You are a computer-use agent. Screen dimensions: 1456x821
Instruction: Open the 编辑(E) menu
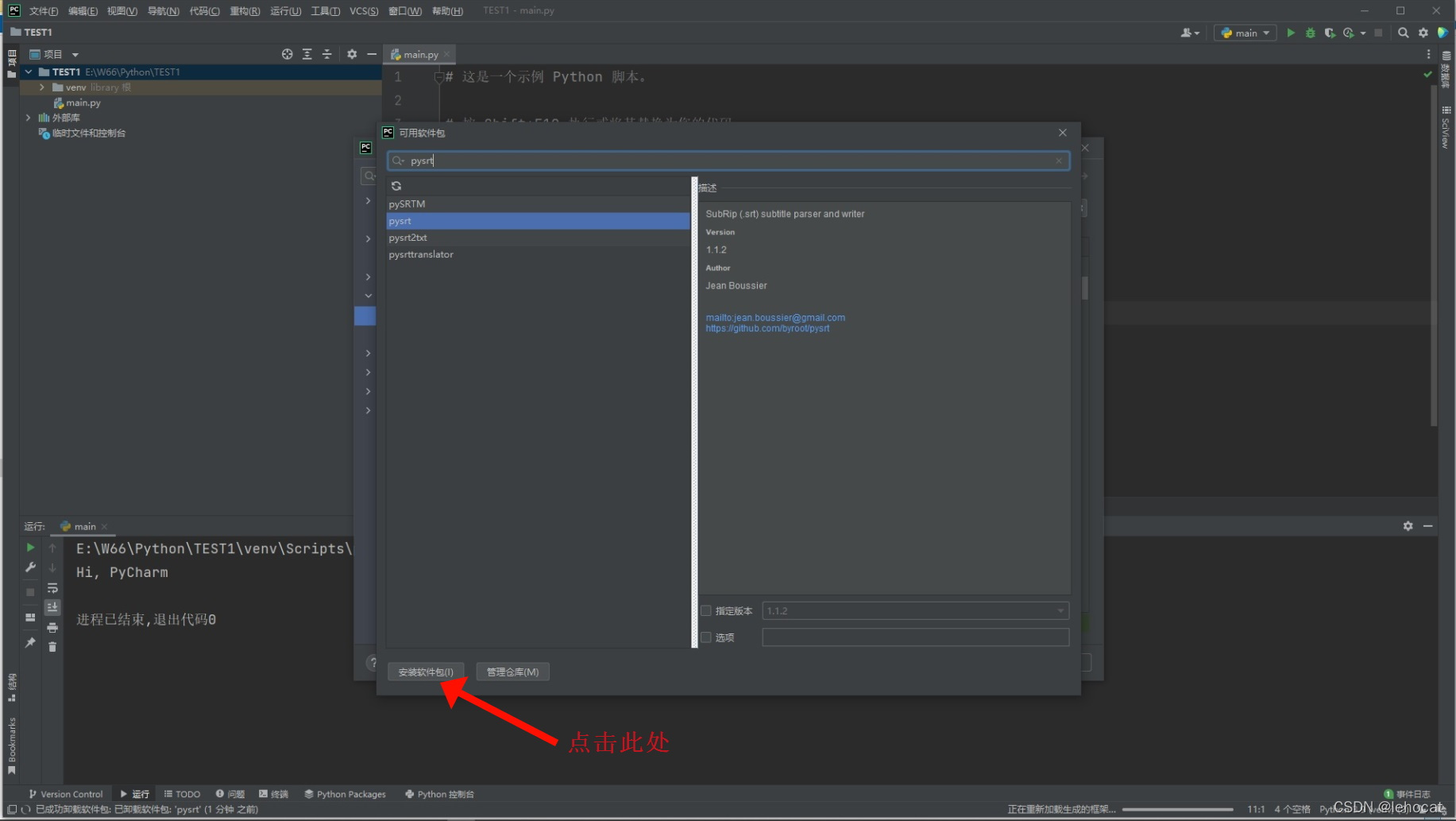[83, 11]
